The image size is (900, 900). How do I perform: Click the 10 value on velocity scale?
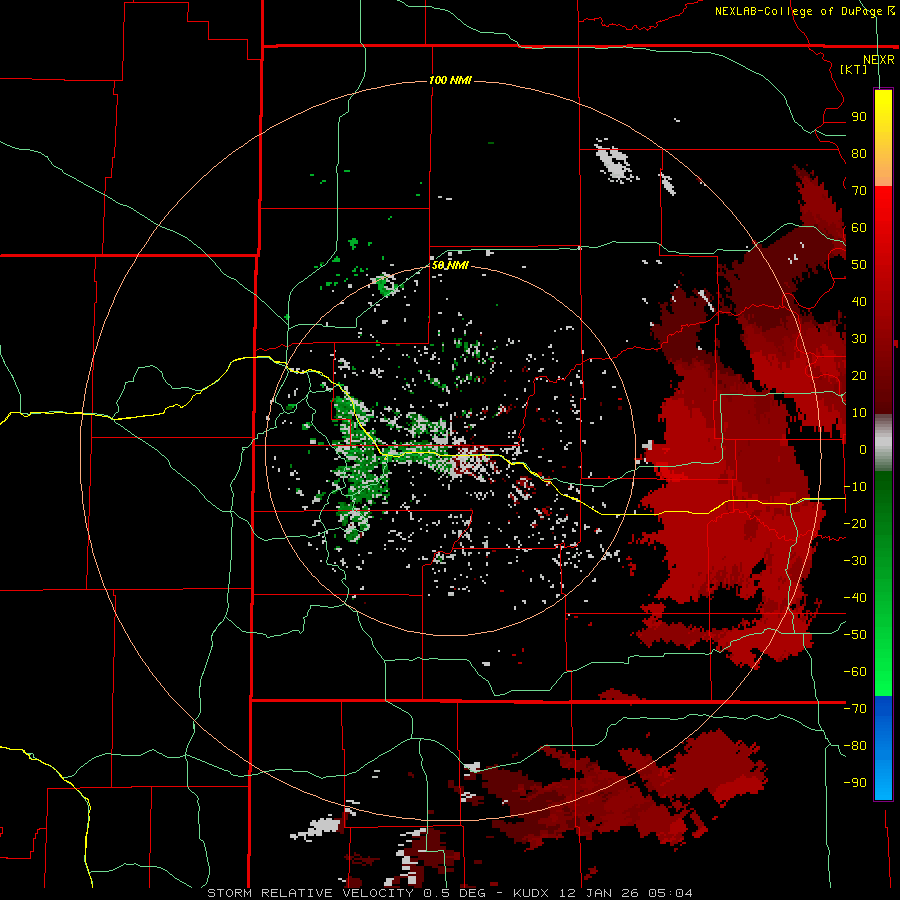859,413
